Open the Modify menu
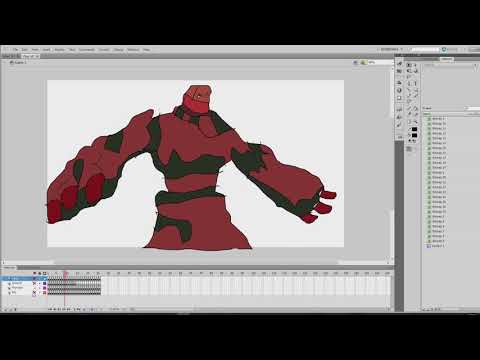Screen dimensions: 480x360 click(x=60, y=49)
